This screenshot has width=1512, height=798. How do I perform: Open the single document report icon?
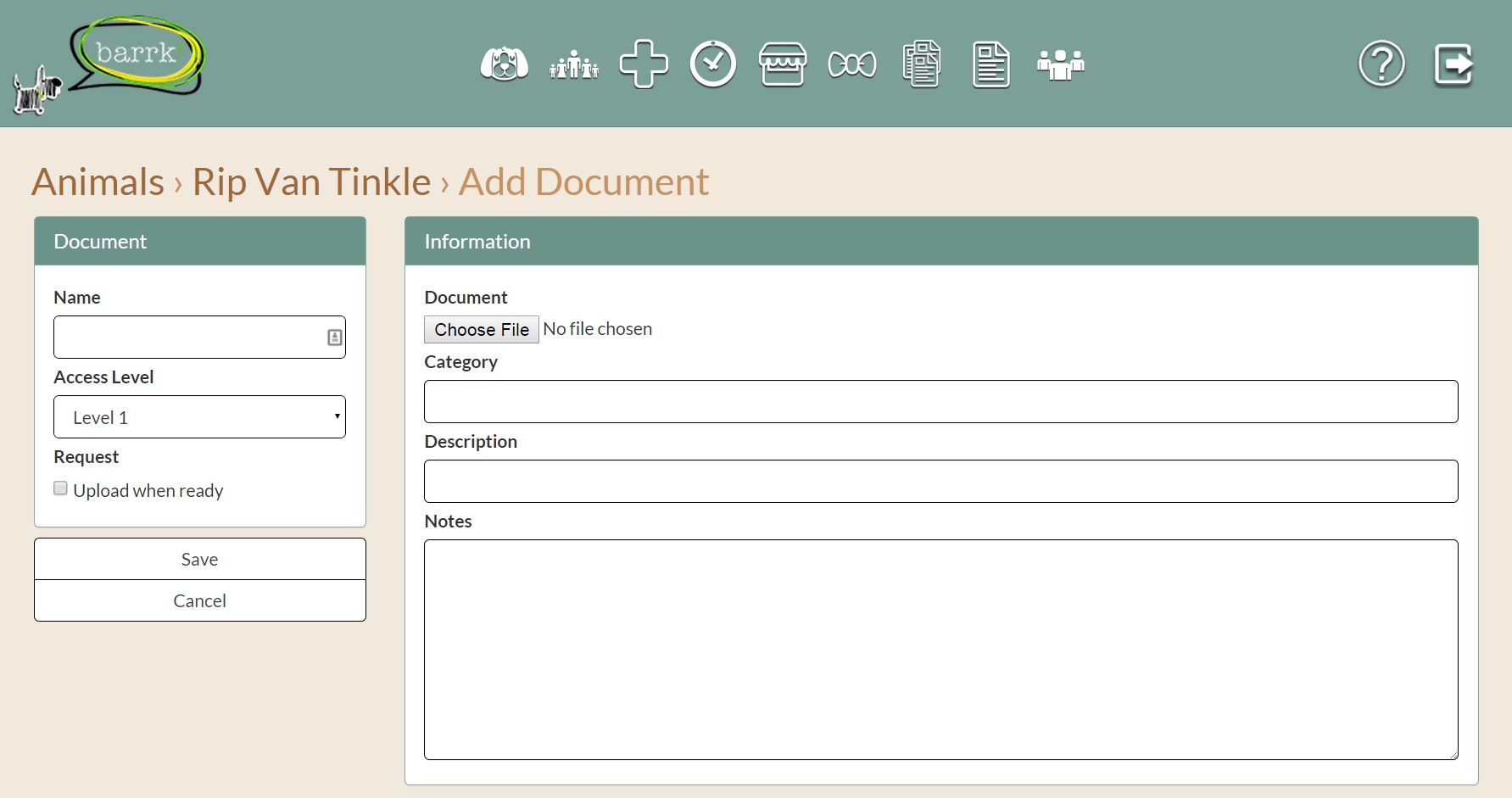[x=991, y=64]
